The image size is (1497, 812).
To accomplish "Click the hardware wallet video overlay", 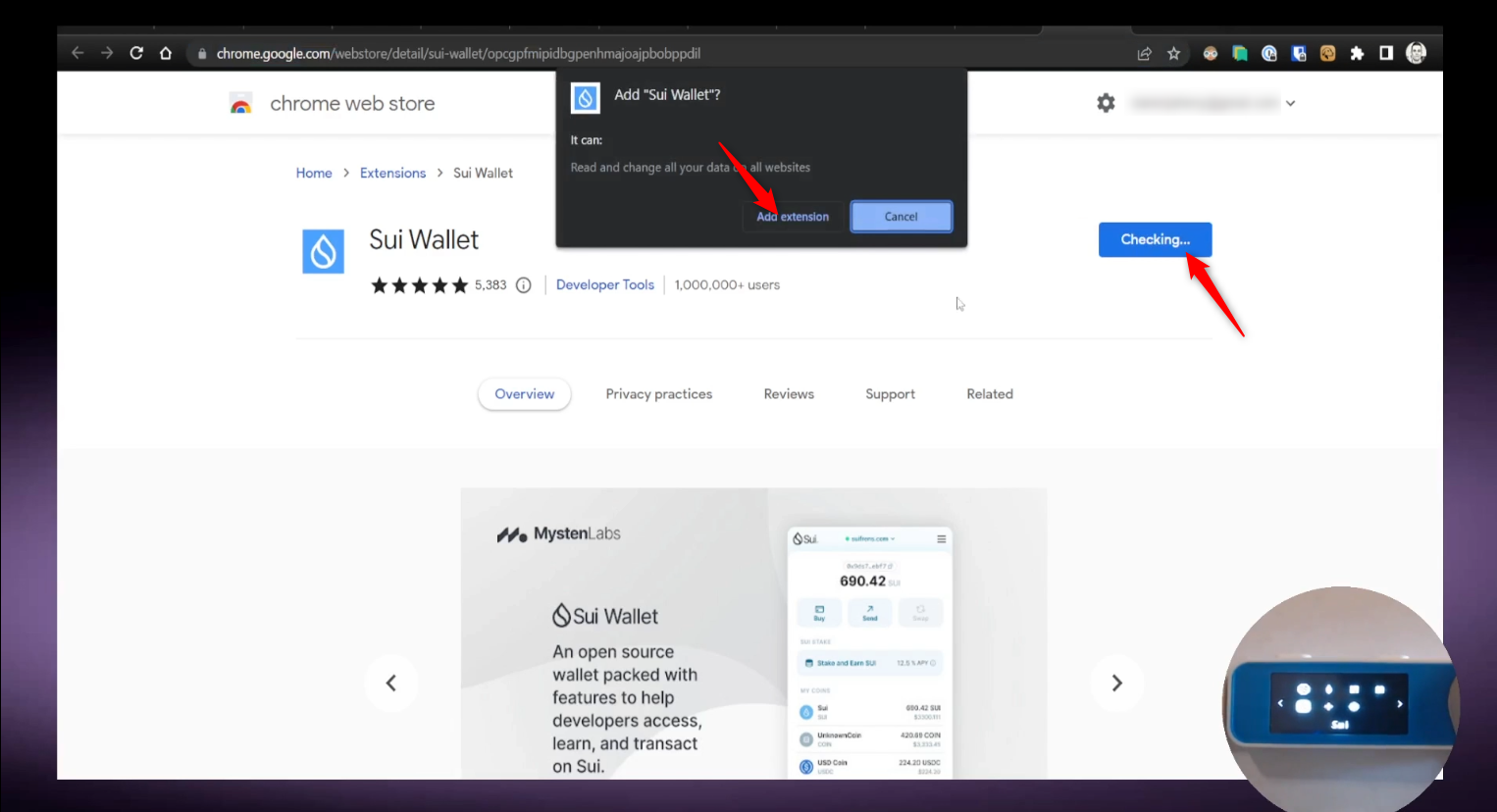I will pyautogui.click(x=1340, y=698).
